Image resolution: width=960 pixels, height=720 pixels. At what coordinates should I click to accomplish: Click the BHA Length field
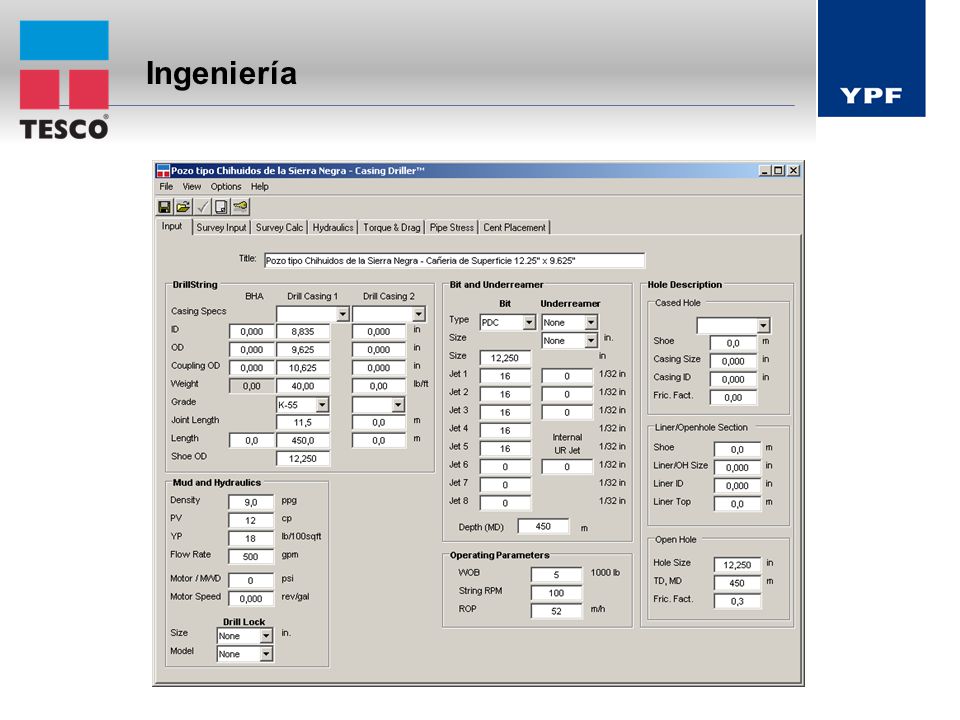(x=252, y=441)
